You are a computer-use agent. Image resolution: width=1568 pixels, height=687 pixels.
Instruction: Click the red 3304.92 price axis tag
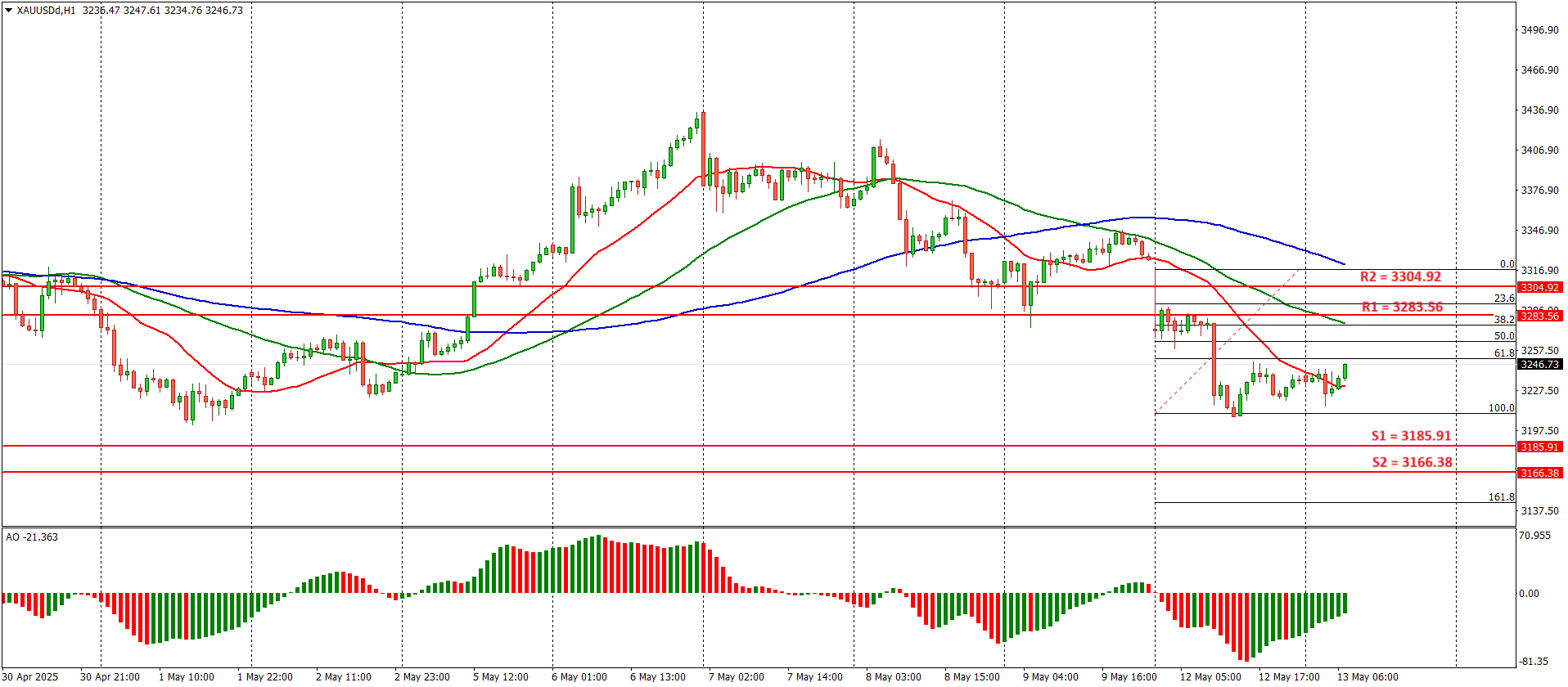[x=1539, y=287]
